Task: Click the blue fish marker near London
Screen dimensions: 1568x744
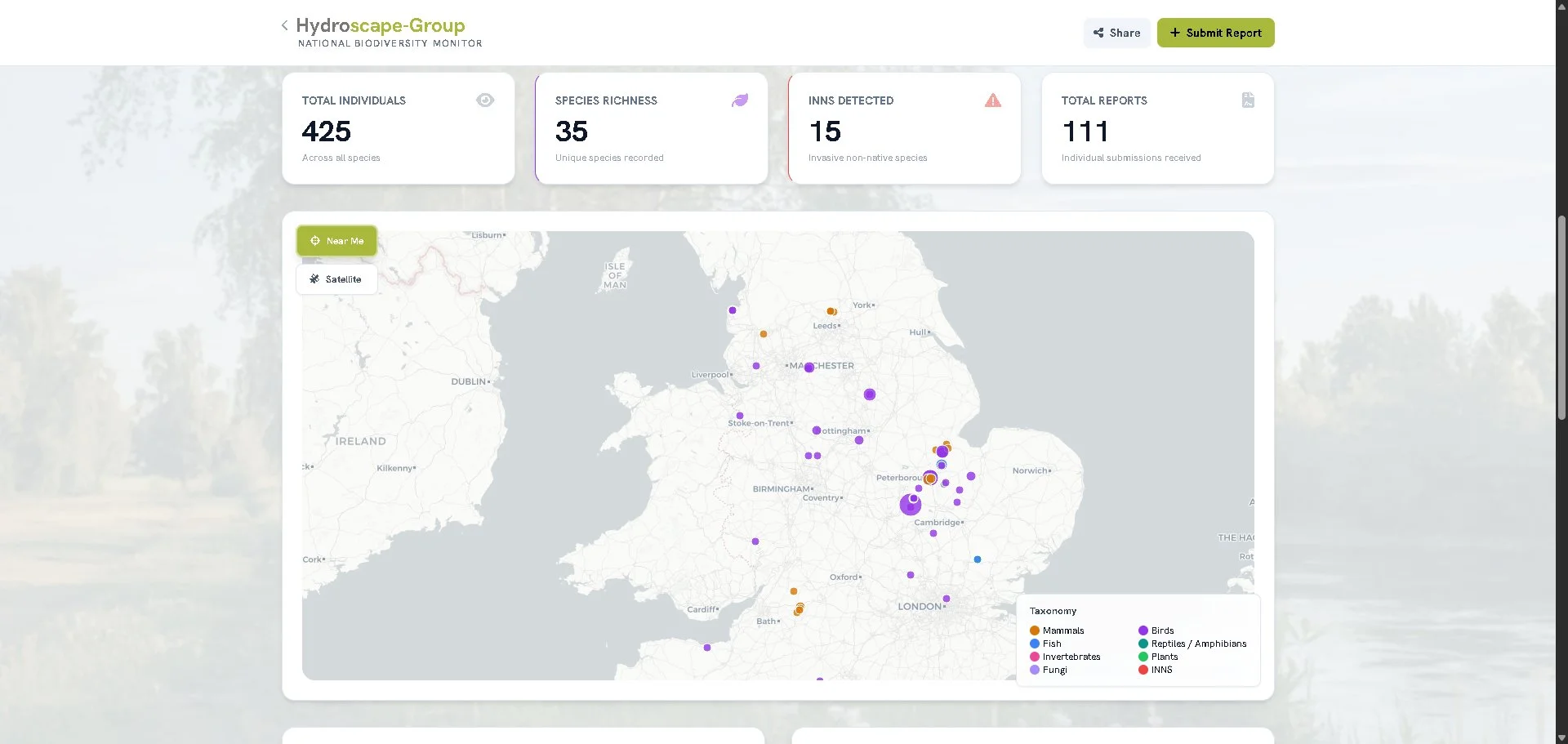Action: 977,559
